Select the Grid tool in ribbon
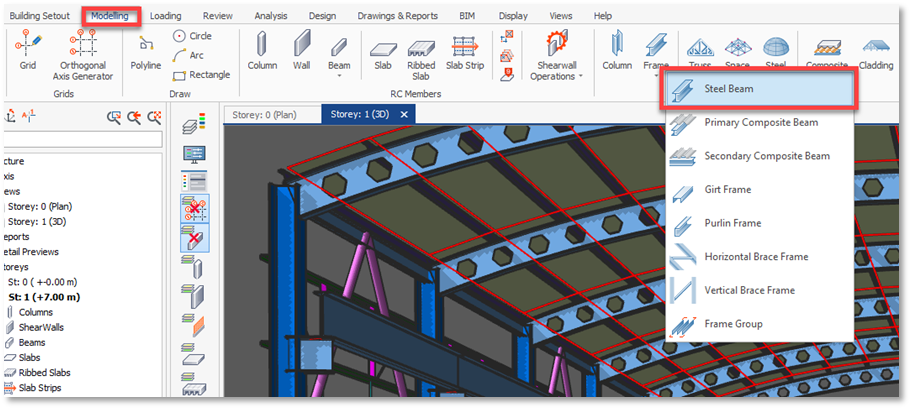Viewport: 912px width, 410px height. pyautogui.click(x=28, y=50)
